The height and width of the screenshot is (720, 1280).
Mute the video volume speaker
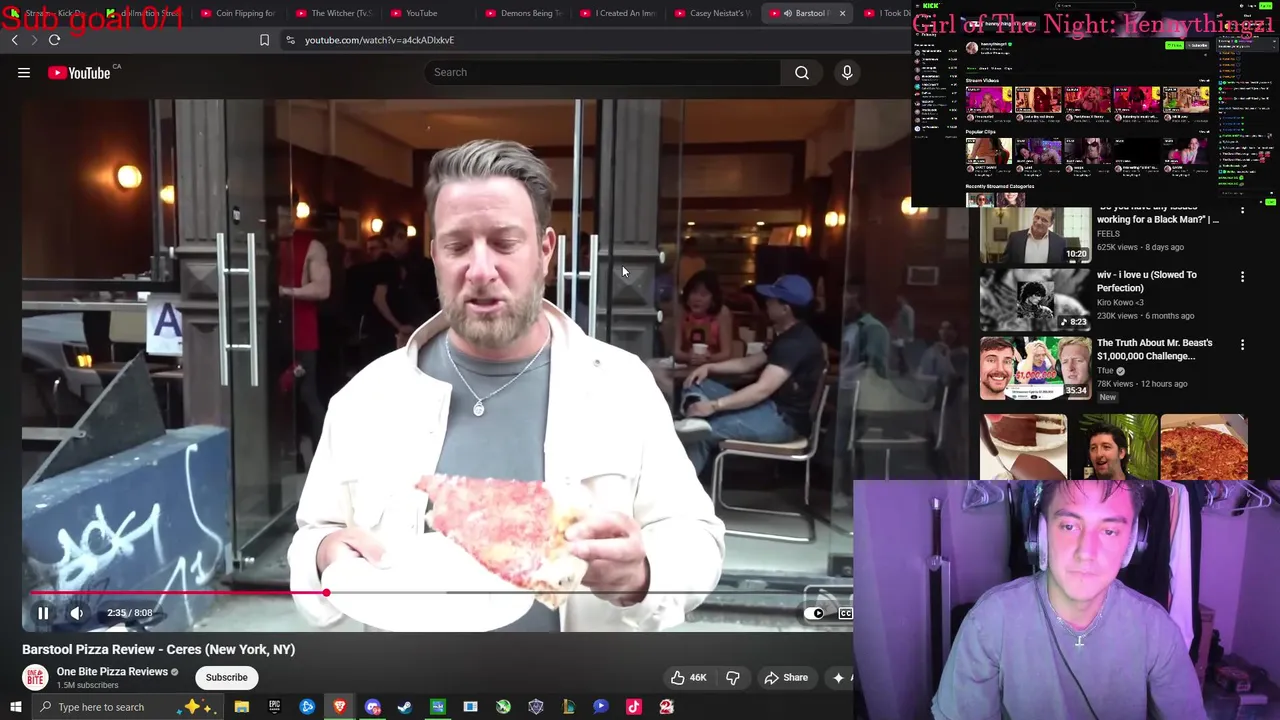click(77, 613)
